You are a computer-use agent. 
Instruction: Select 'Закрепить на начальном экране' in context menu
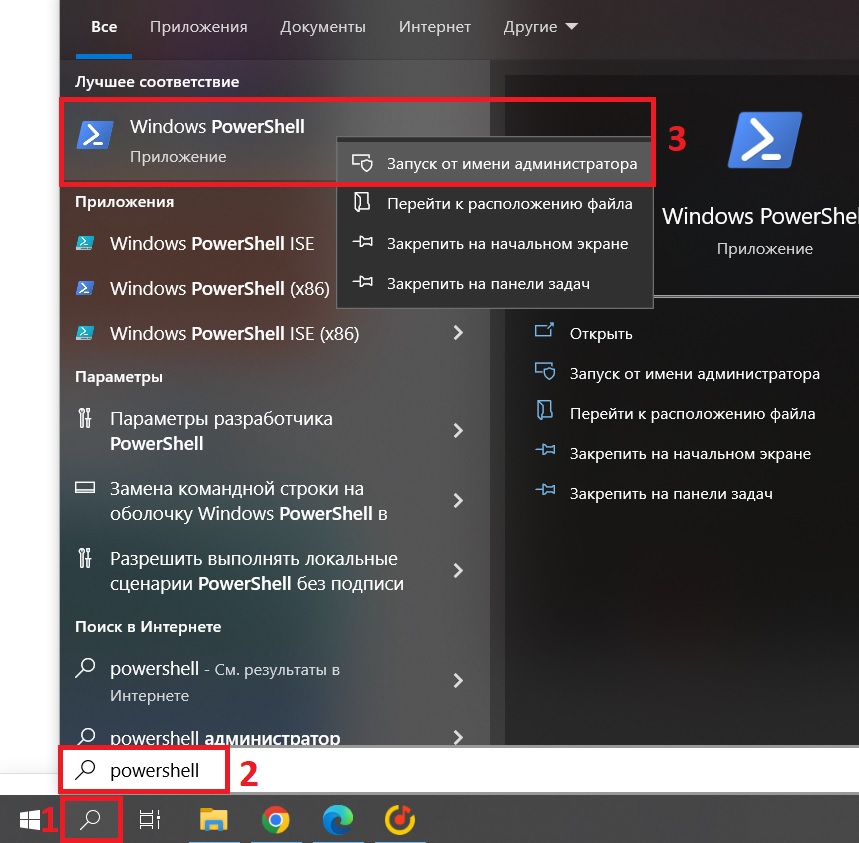tap(495, 243)
